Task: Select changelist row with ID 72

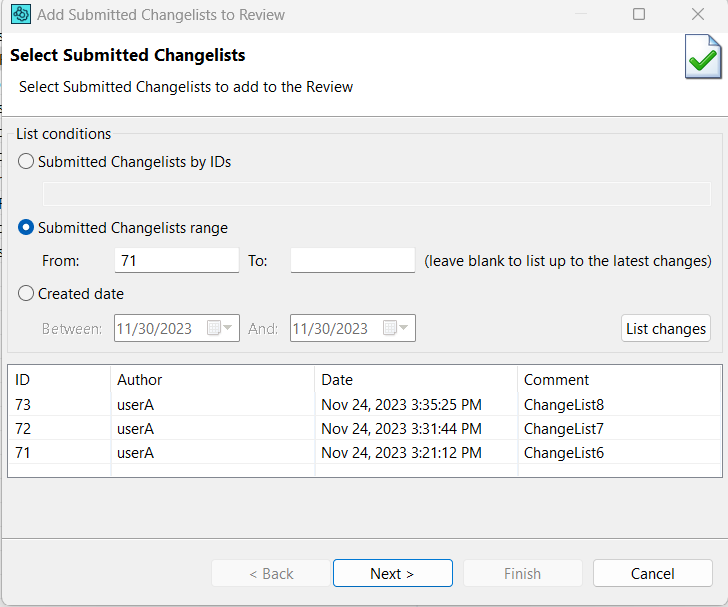Action: coord(364,428)
